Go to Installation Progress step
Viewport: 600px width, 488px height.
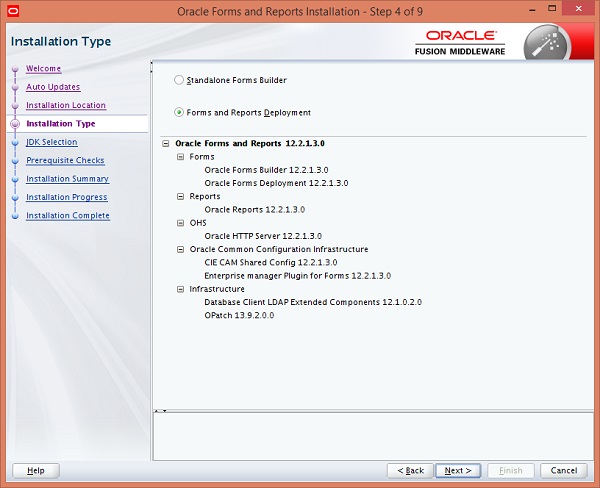[x=67, y=197]
